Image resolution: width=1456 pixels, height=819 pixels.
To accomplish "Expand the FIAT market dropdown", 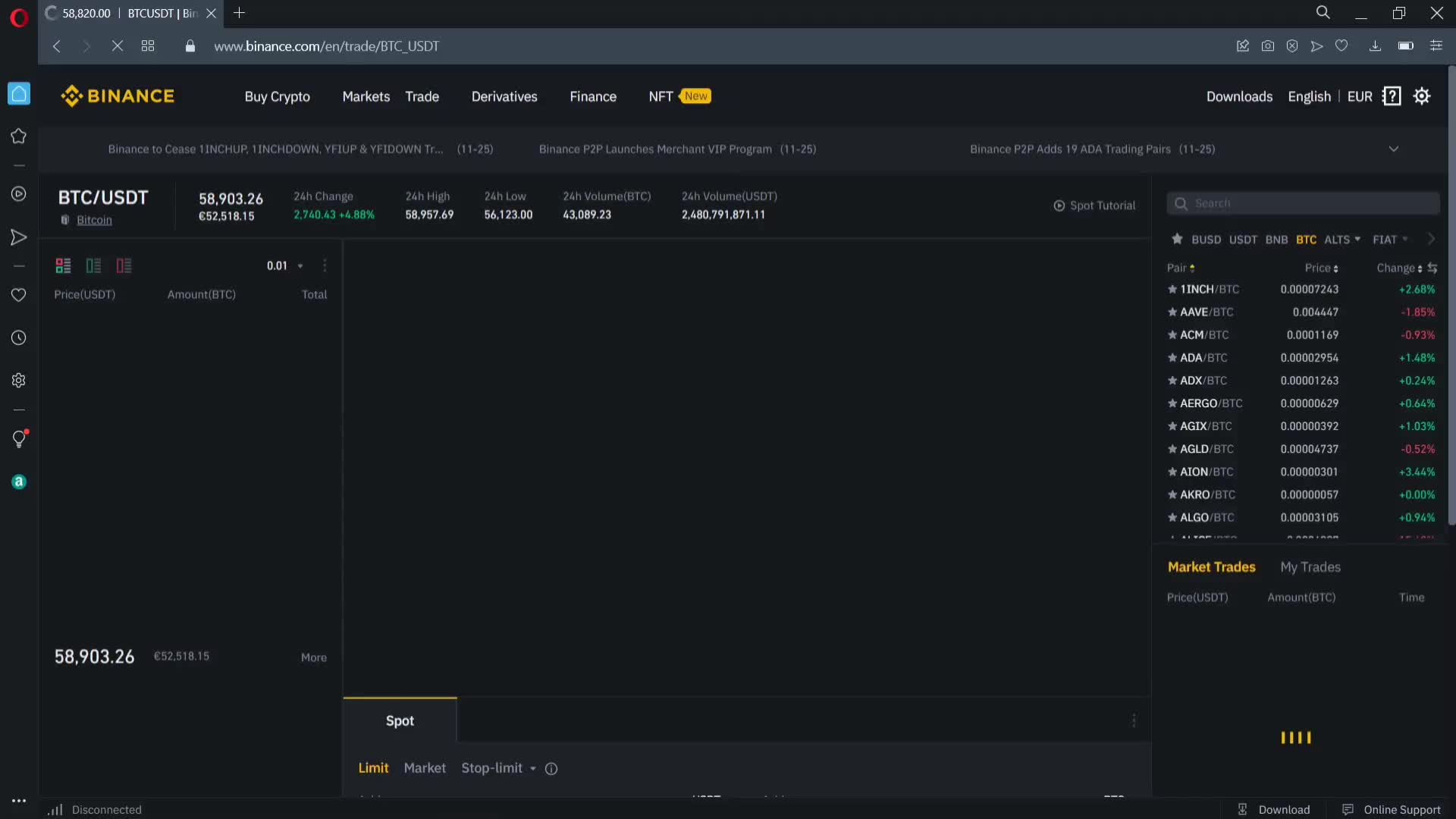I will coord(1390,239).
